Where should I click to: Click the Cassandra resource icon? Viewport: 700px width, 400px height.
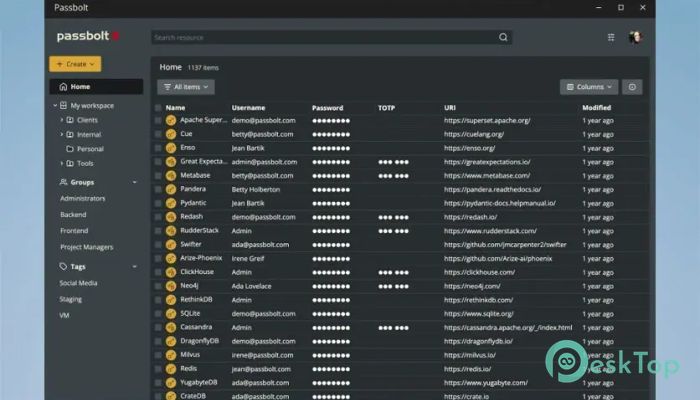click(171, 328)
